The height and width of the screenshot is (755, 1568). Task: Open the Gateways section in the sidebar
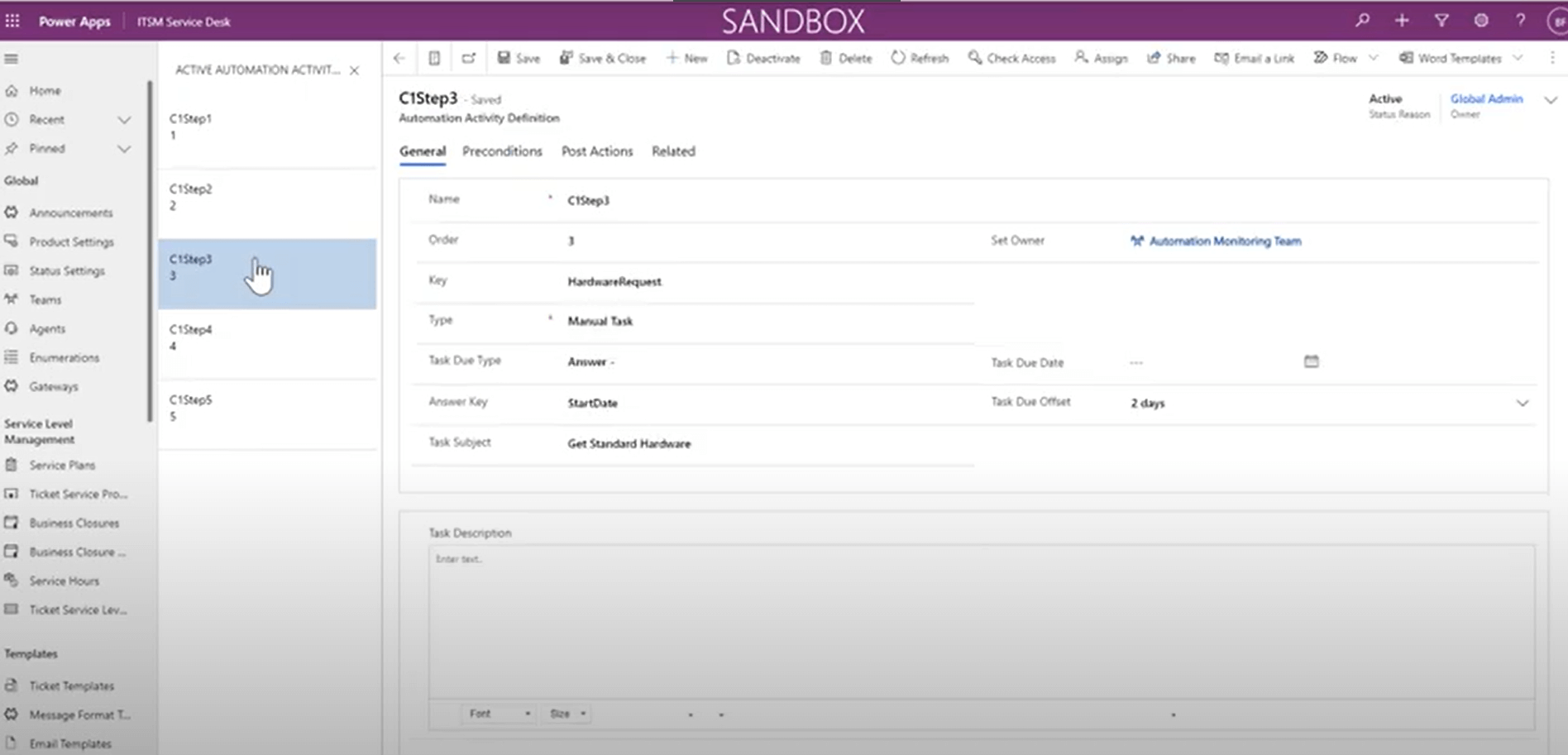53,386
